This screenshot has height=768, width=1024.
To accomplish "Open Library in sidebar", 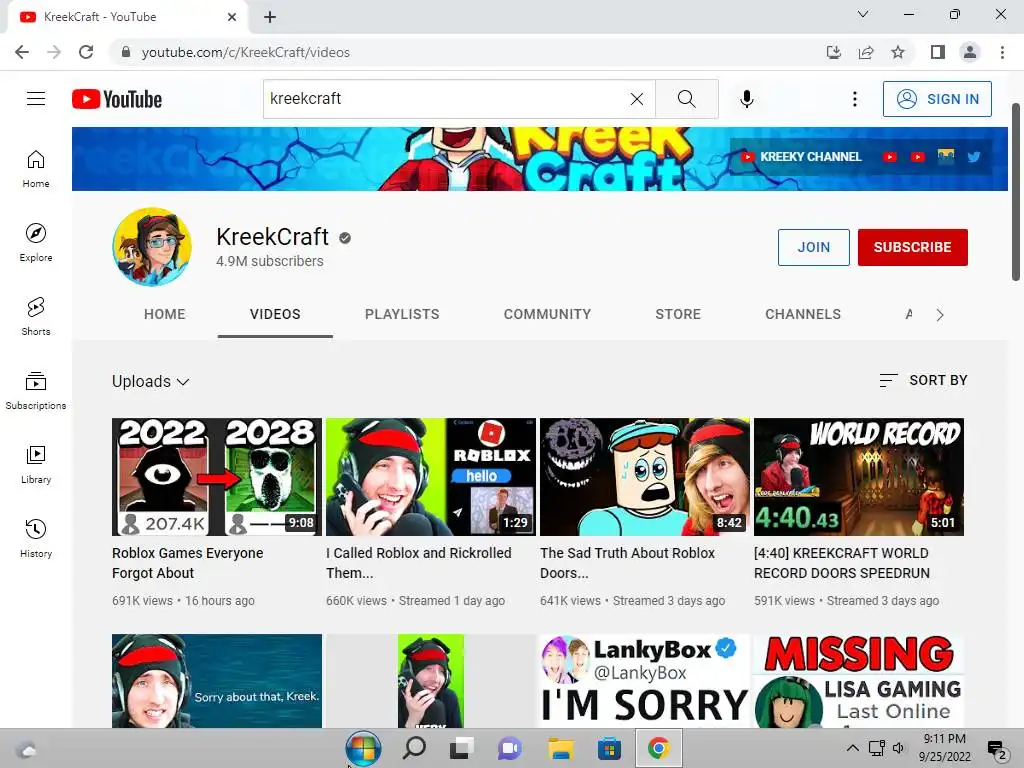I will [36, 464].
